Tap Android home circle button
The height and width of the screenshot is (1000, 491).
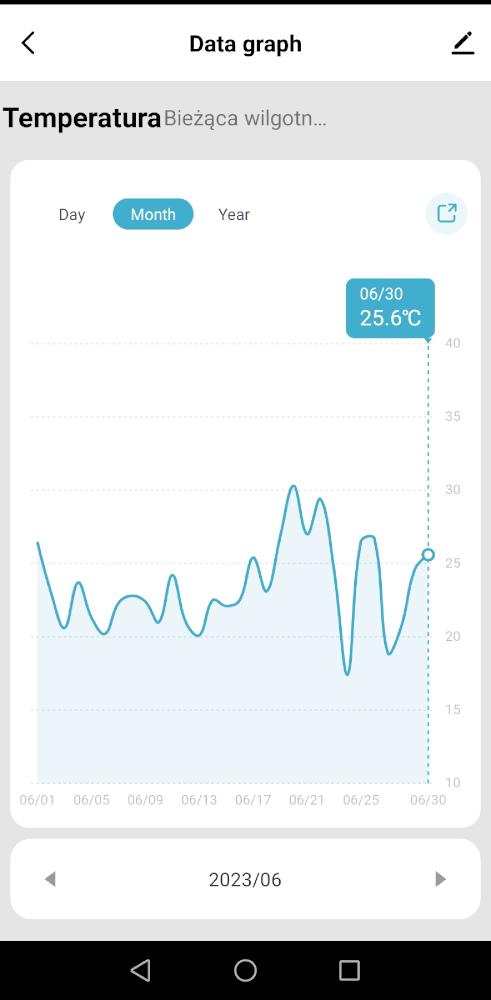click(x=246, y=970)
